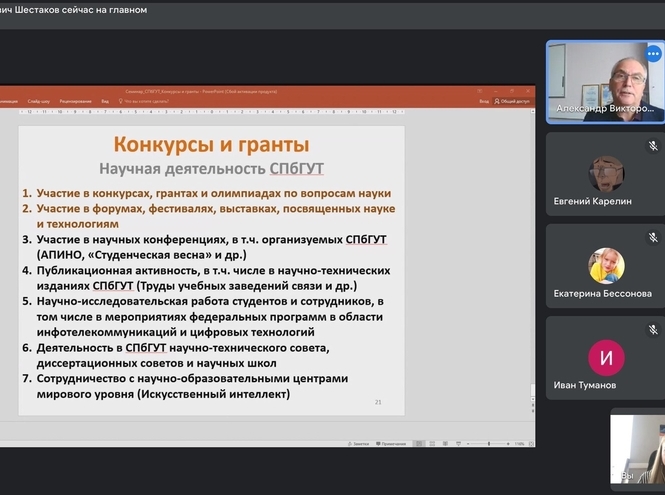Click the slide title 'Конкурсы и гранты'
The image size is (665, 495).
click(x=211, y=144)
